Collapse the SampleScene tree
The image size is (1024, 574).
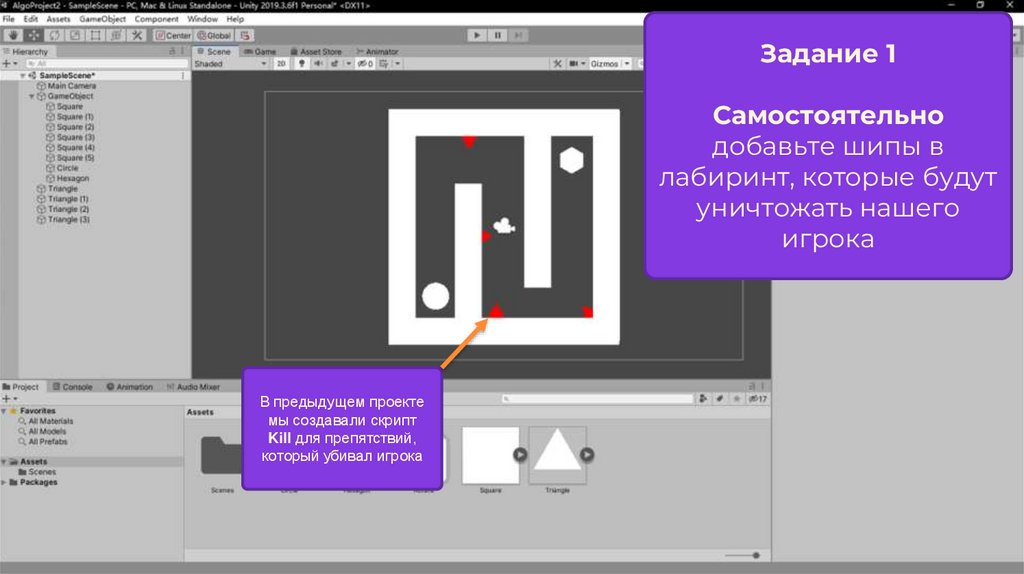tap(23, 76)
